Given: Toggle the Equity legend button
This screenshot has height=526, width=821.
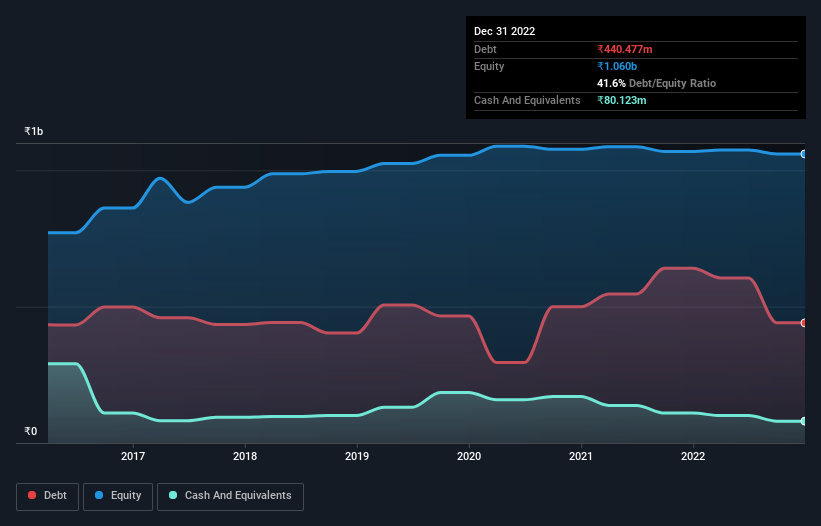Looking at the screenshot, I should [118, 496].
